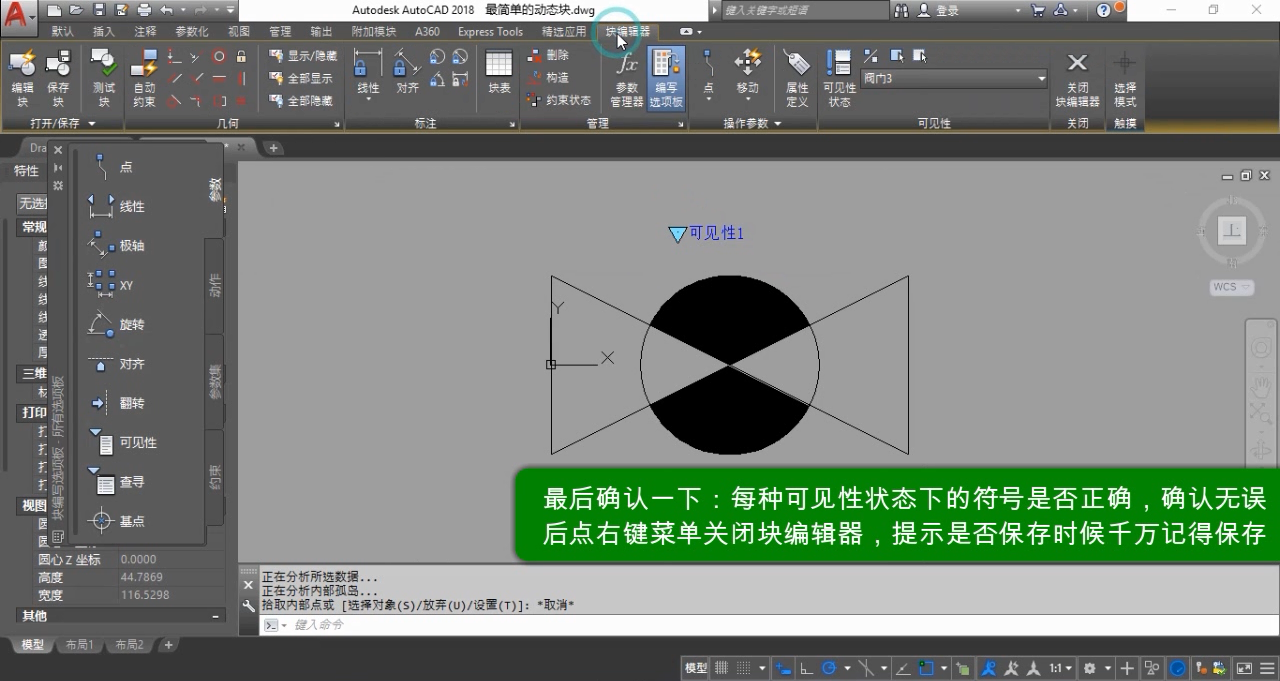The width and height of the screenshot is (1280, 681).
Task: Click Hide All (全部隐藏) constraints button
Action: pos(301,100)
